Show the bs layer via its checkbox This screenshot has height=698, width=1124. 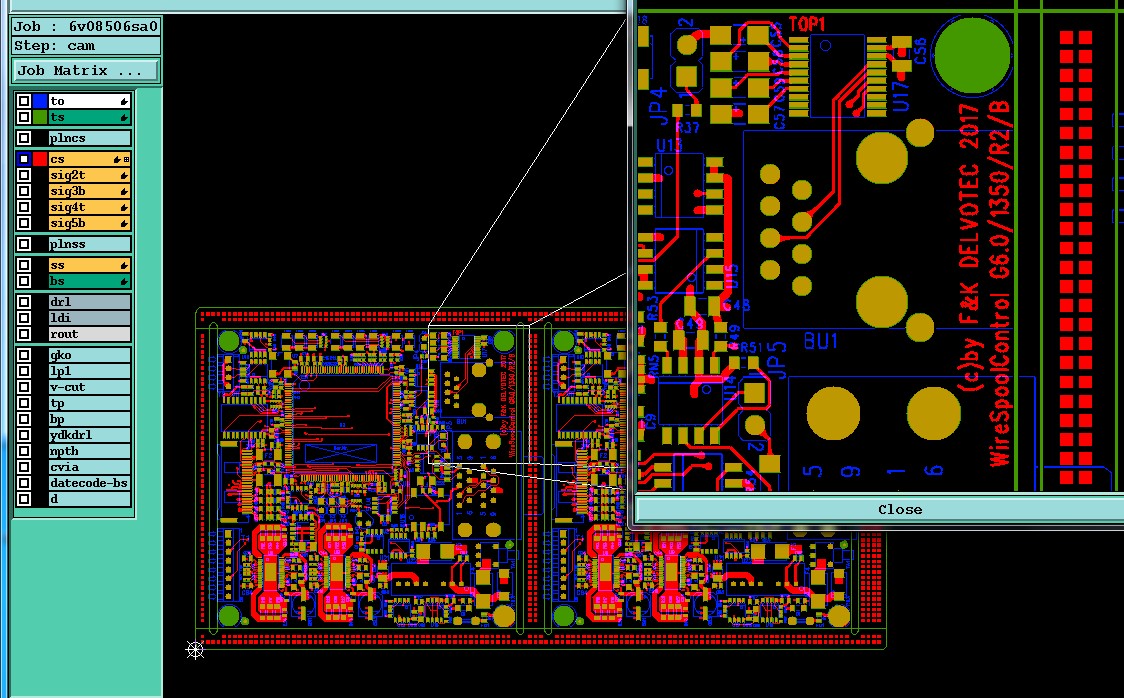point(24,281)
